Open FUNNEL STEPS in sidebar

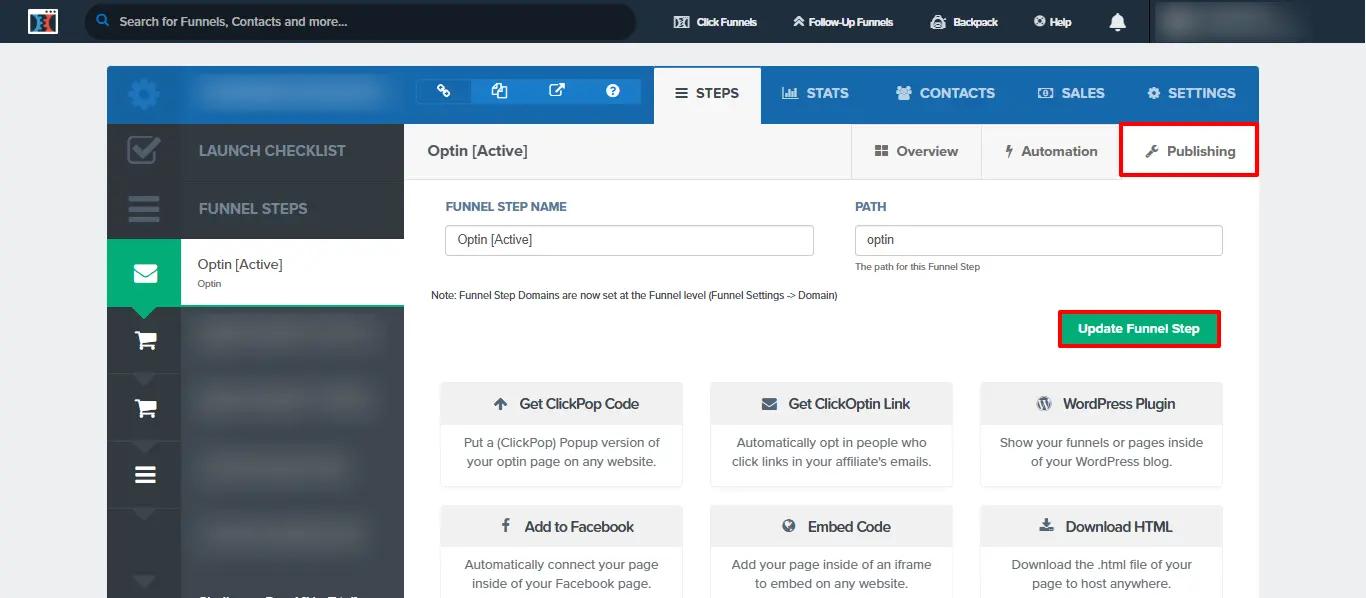coord(253,209)
